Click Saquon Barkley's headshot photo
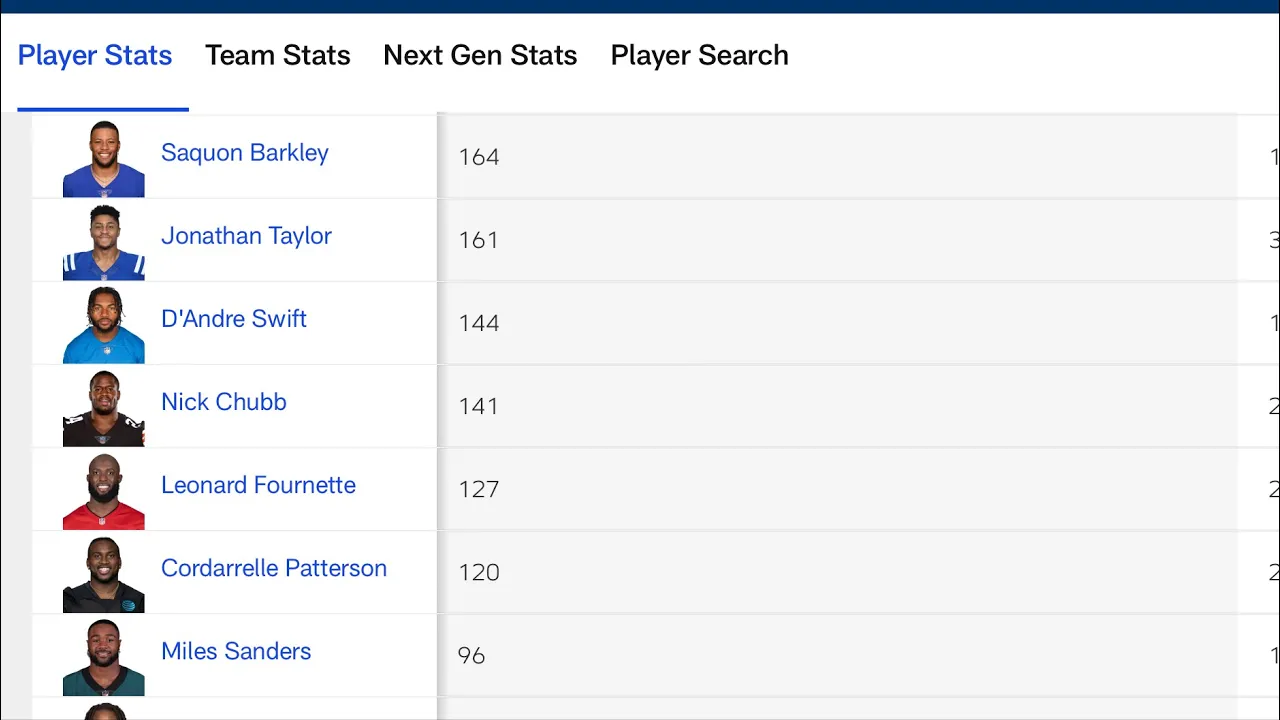 click(104, 158)
